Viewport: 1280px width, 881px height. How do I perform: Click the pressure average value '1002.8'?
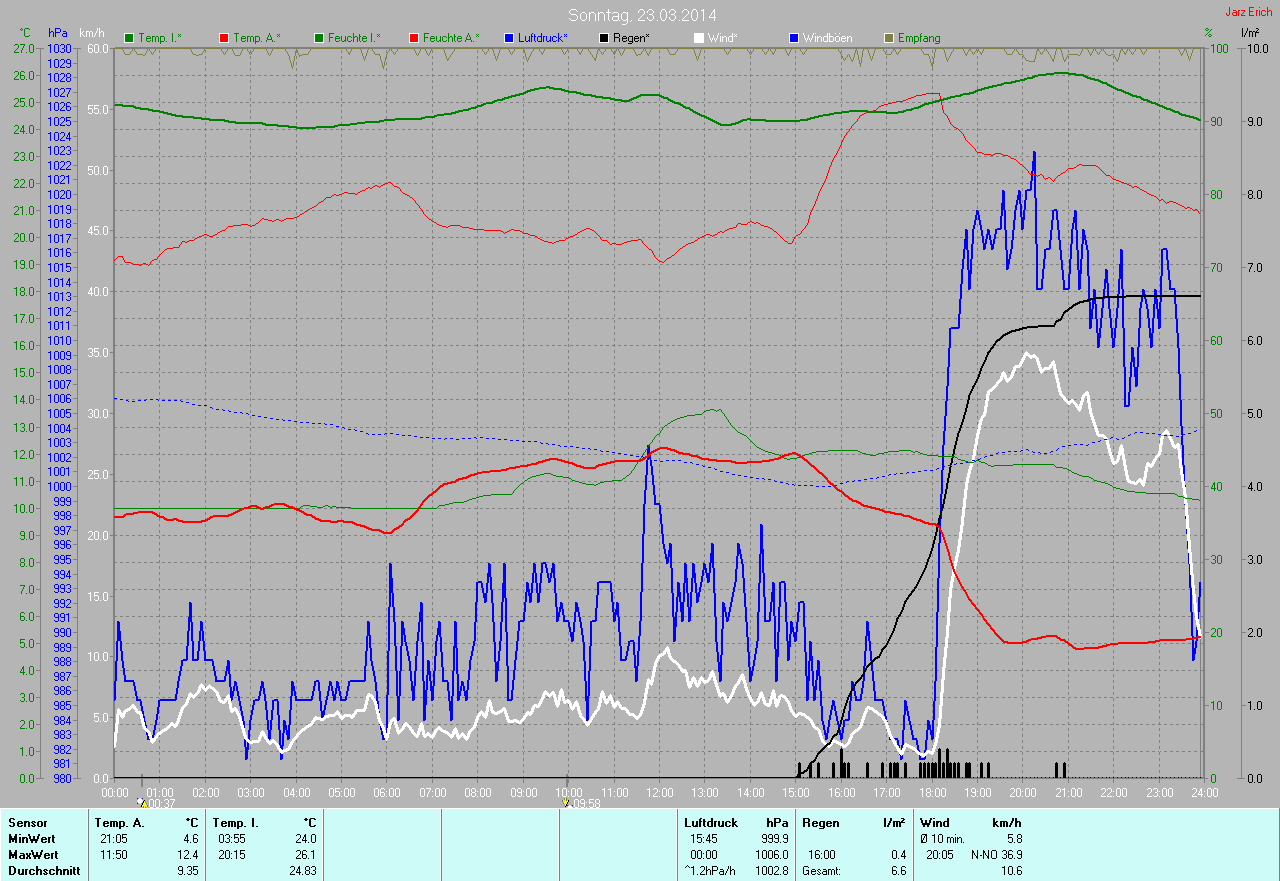pos(771,871)
